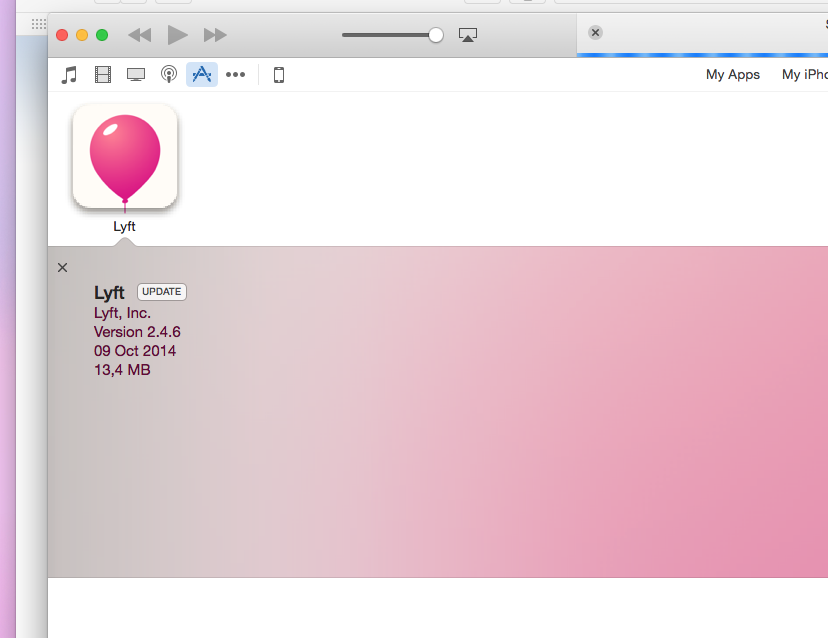Image resolution: width=828 pixels, height=638 pixels.
Task: Click the dotted grid icon in background window
Action: click(x=39, y=24)
